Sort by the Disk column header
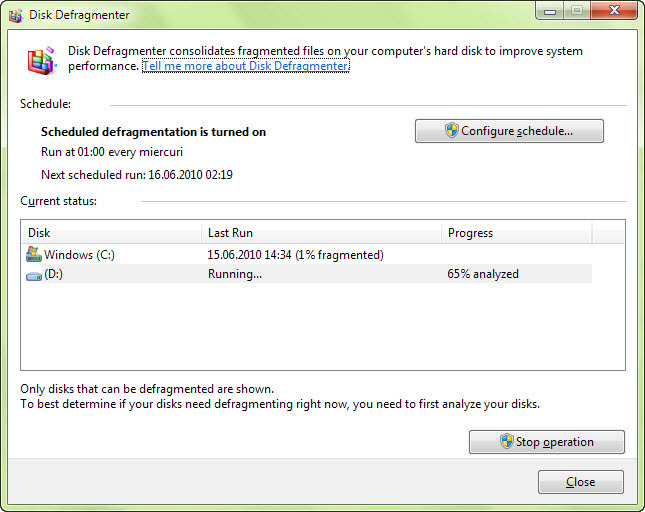The height and width of the screenshot is (512, 645). pyautogui.click(x=111, y=232)
